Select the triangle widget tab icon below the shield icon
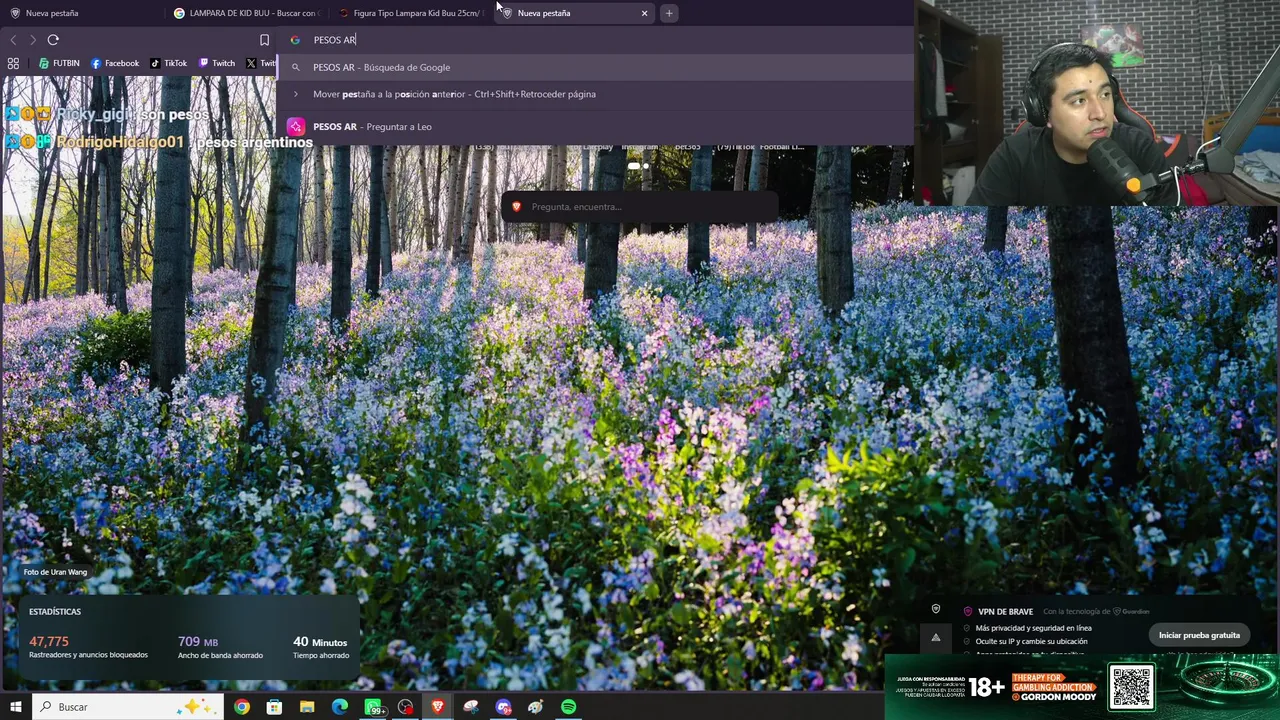The width and height of the screenshot is (1280, 720). point(936,638)
